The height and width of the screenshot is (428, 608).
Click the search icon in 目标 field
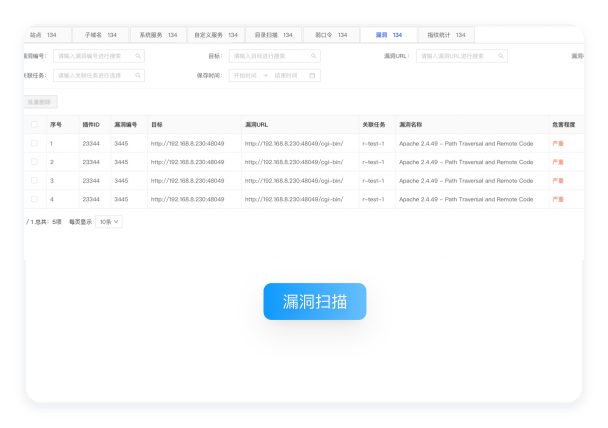point(314,56)
